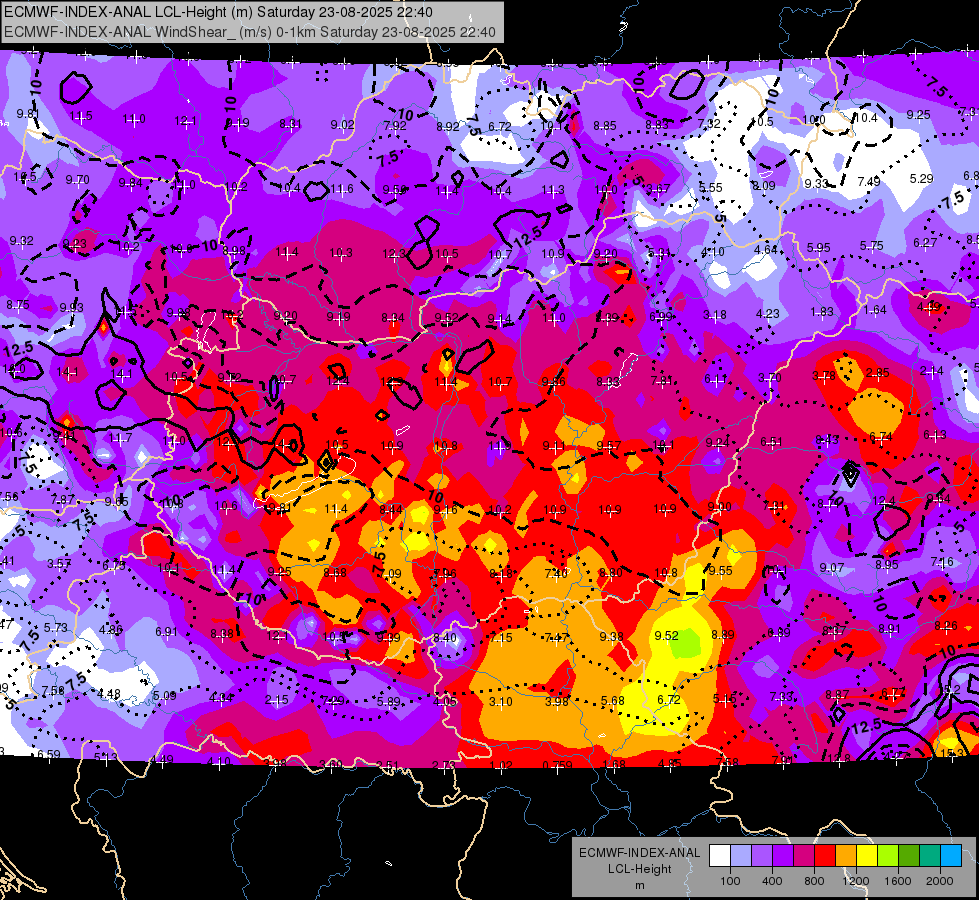Viewport: 979px width, 900px height.
Task: Click the map value 5.29
Action: coord(922,179)
